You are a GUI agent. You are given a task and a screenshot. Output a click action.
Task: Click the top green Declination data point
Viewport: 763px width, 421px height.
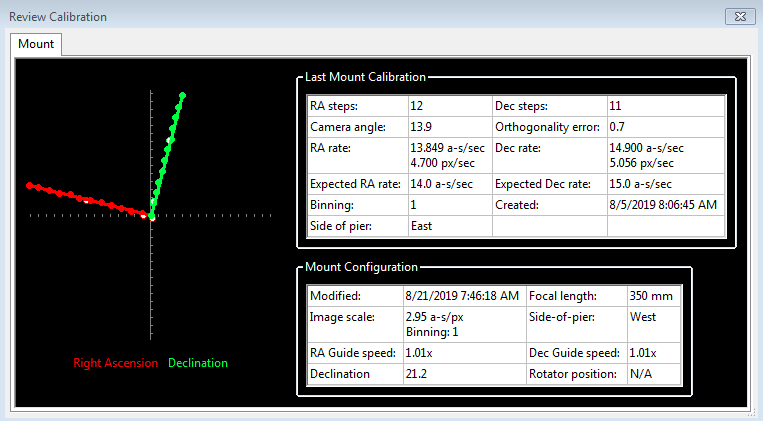(182, 95)
